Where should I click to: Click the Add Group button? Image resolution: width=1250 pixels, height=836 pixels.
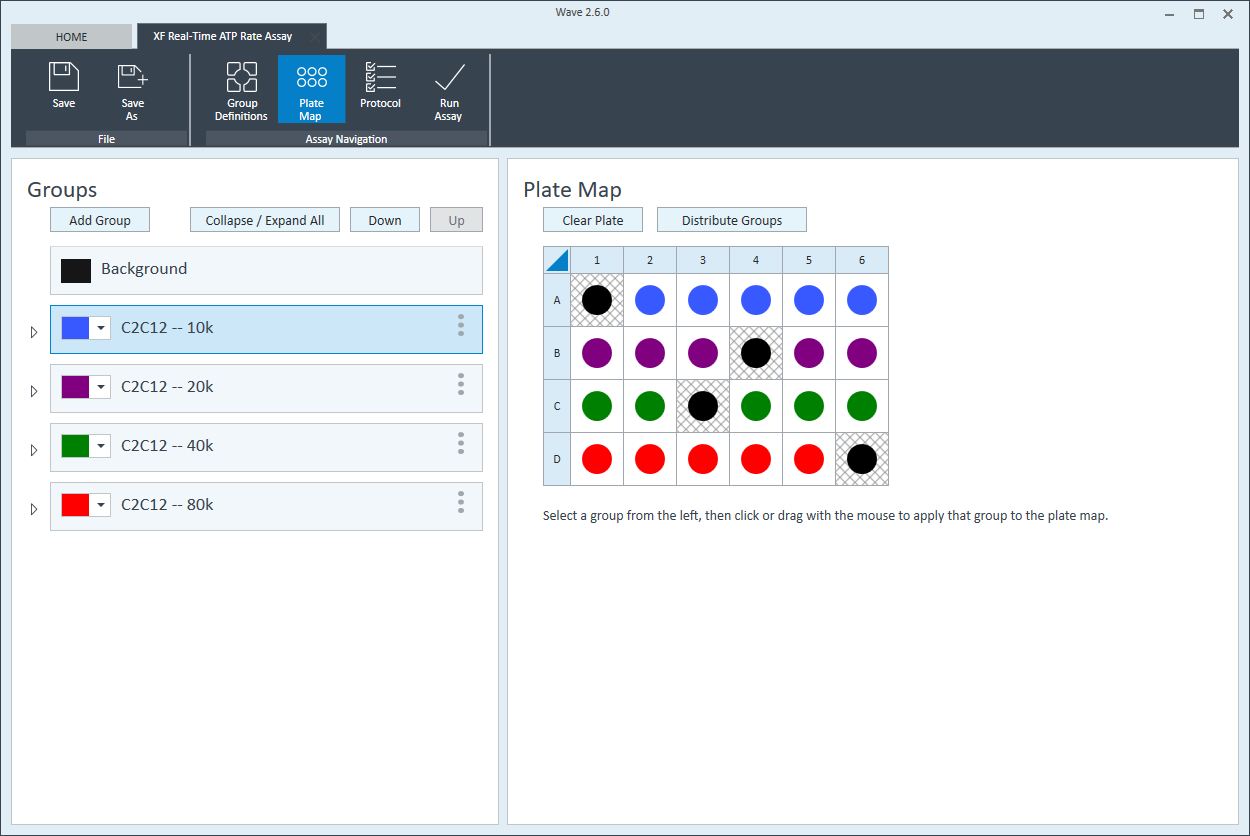tap(100, 220)
